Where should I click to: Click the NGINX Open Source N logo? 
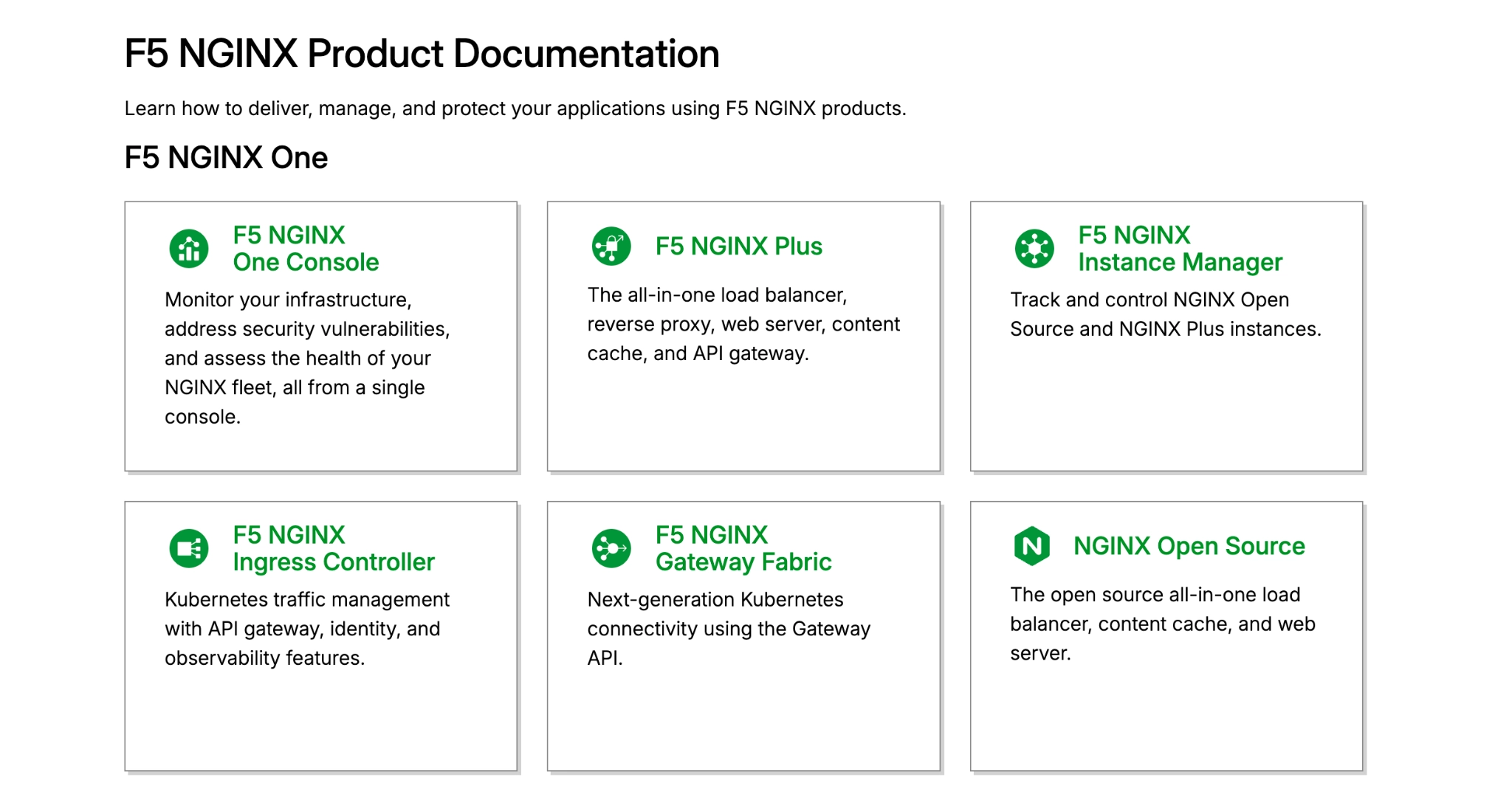point(1032,546)
